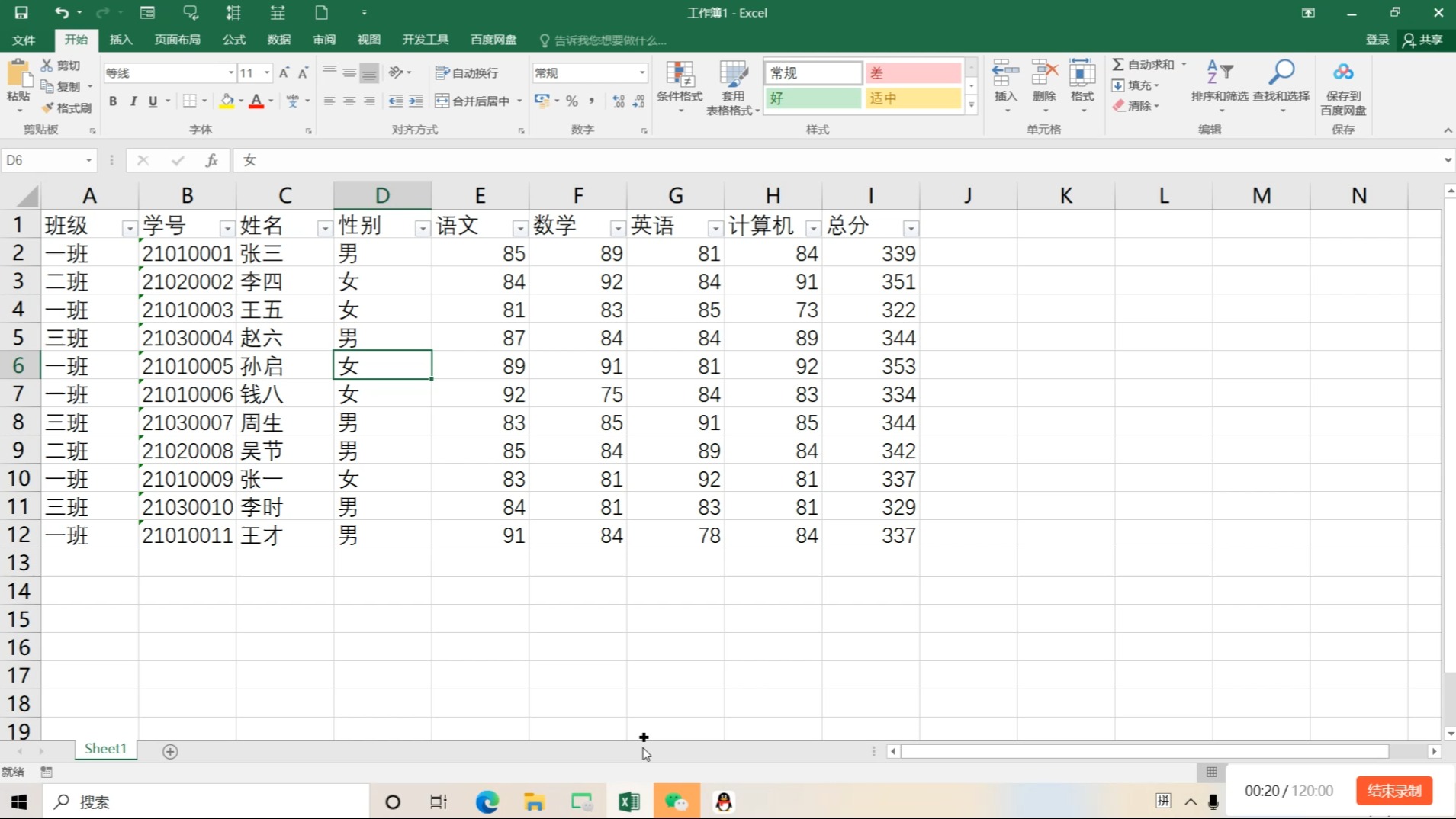Click the red font color A button
This screenshot has width=1456, height=819.
[256, 101]
